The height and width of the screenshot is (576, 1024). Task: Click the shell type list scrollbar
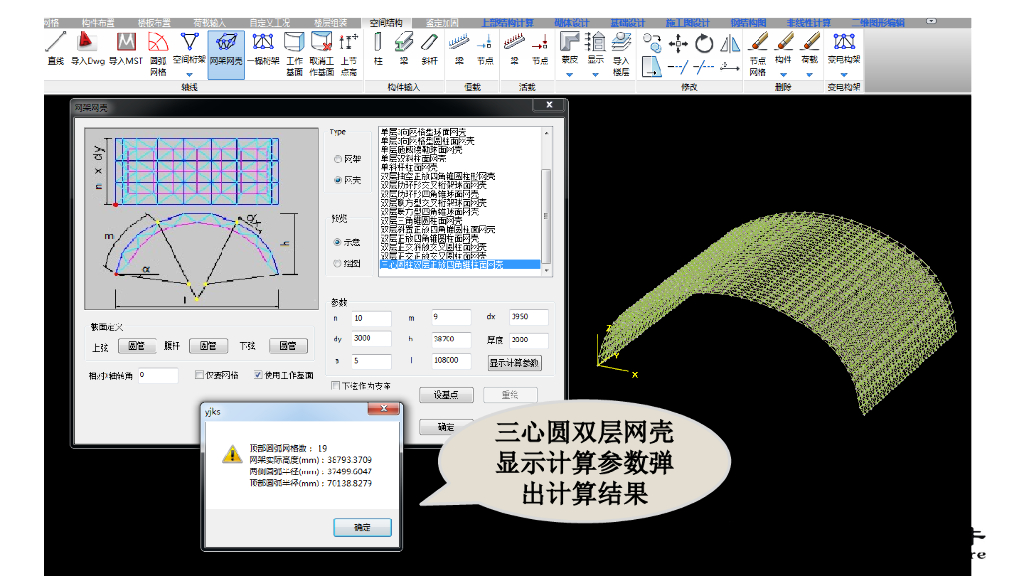pos(546,200)
